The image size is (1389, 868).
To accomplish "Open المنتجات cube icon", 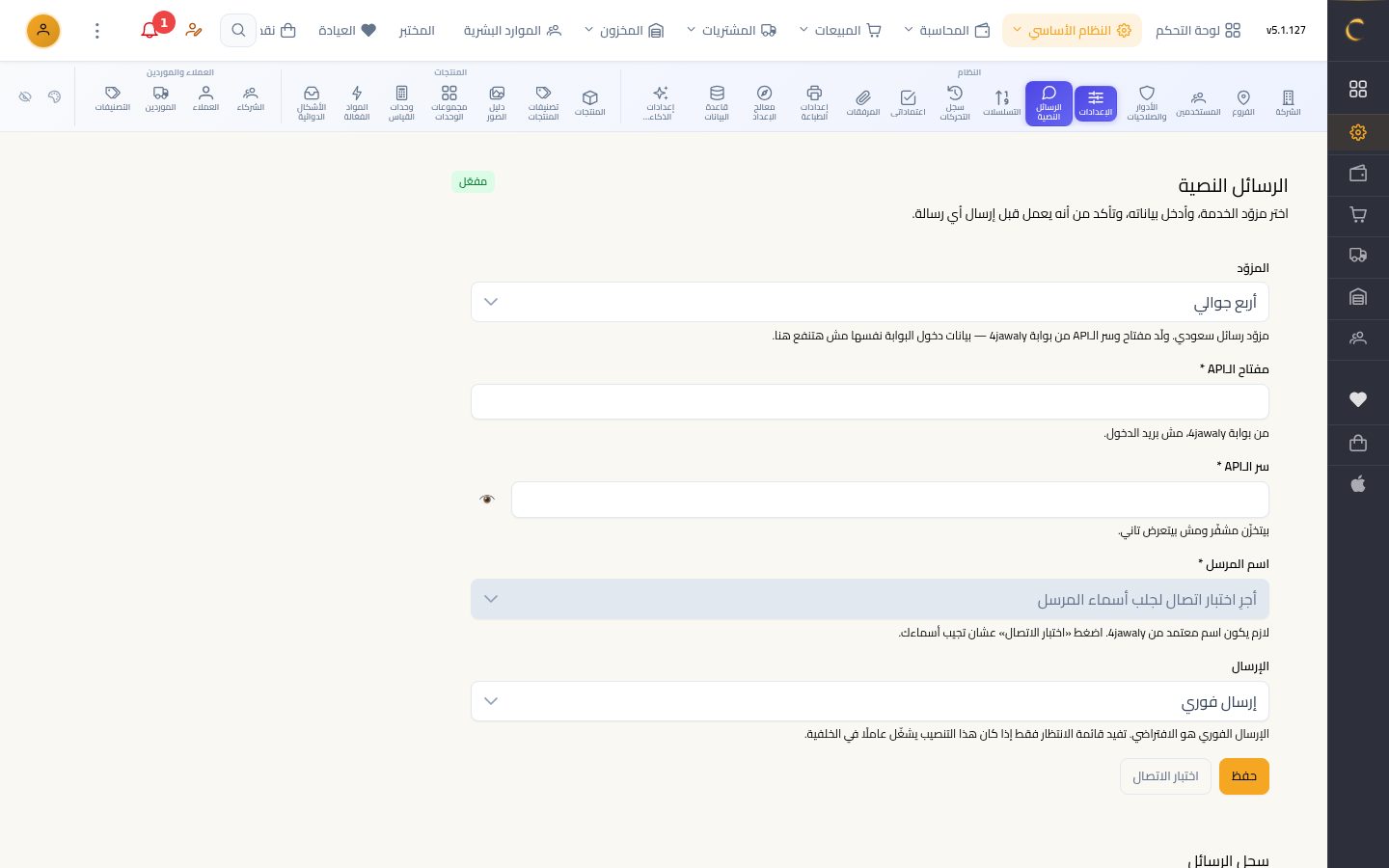I will click(590, 103).
